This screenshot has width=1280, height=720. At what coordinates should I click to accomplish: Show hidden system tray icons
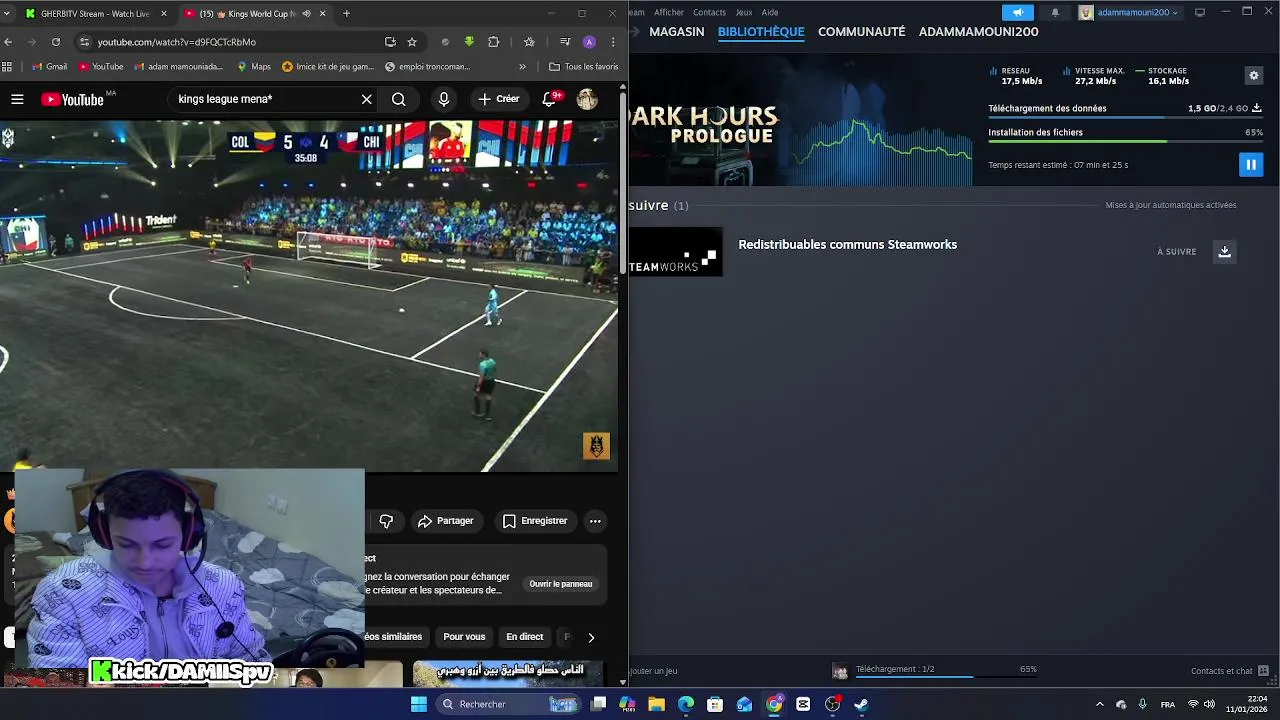coord(1099,704)
